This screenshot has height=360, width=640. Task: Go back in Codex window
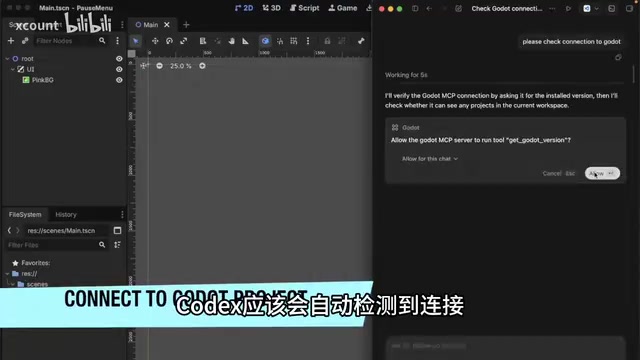point(429,9)
